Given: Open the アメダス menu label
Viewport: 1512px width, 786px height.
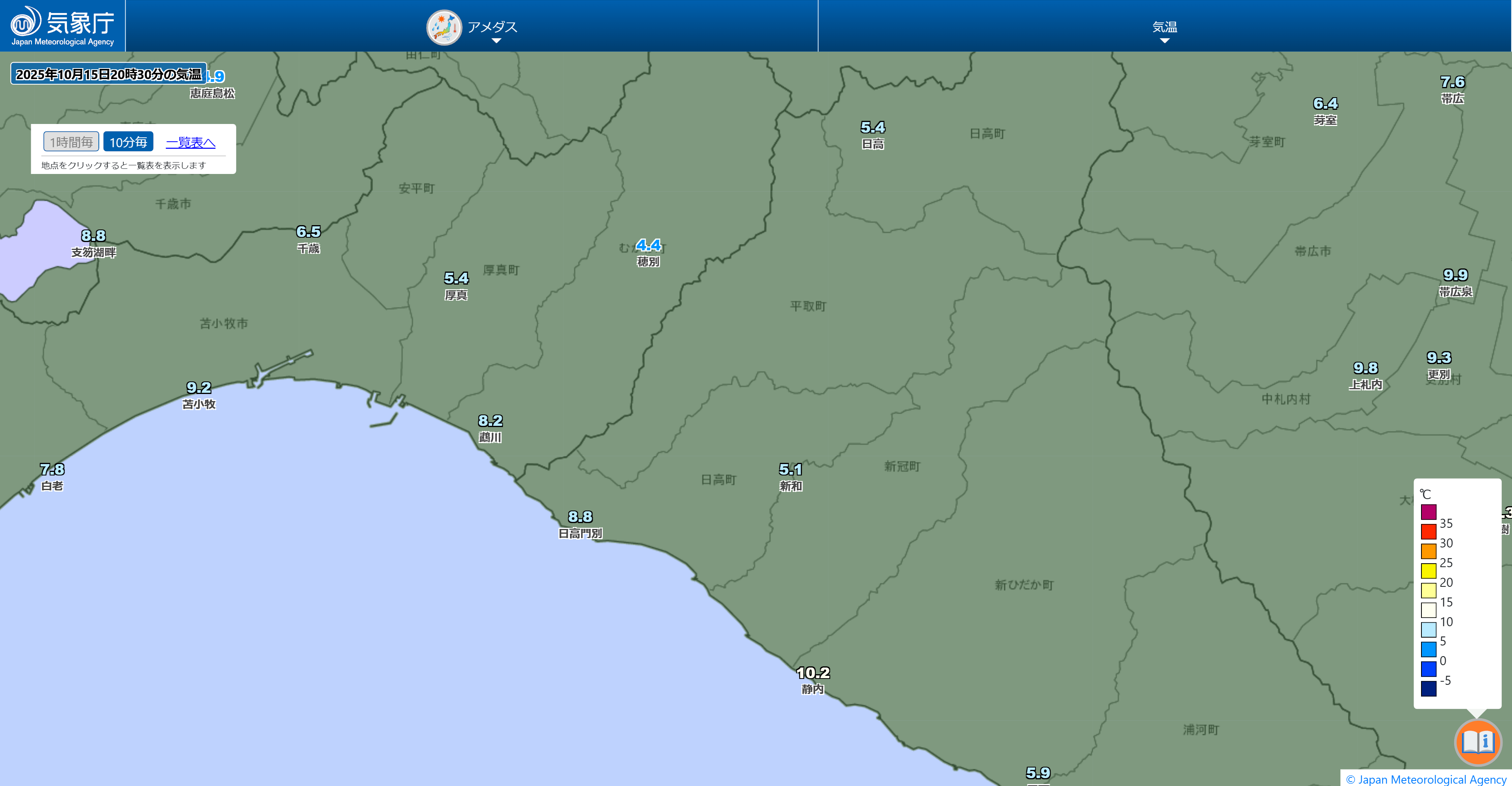Looking at the screenshot, I should [x=492, y=27].
